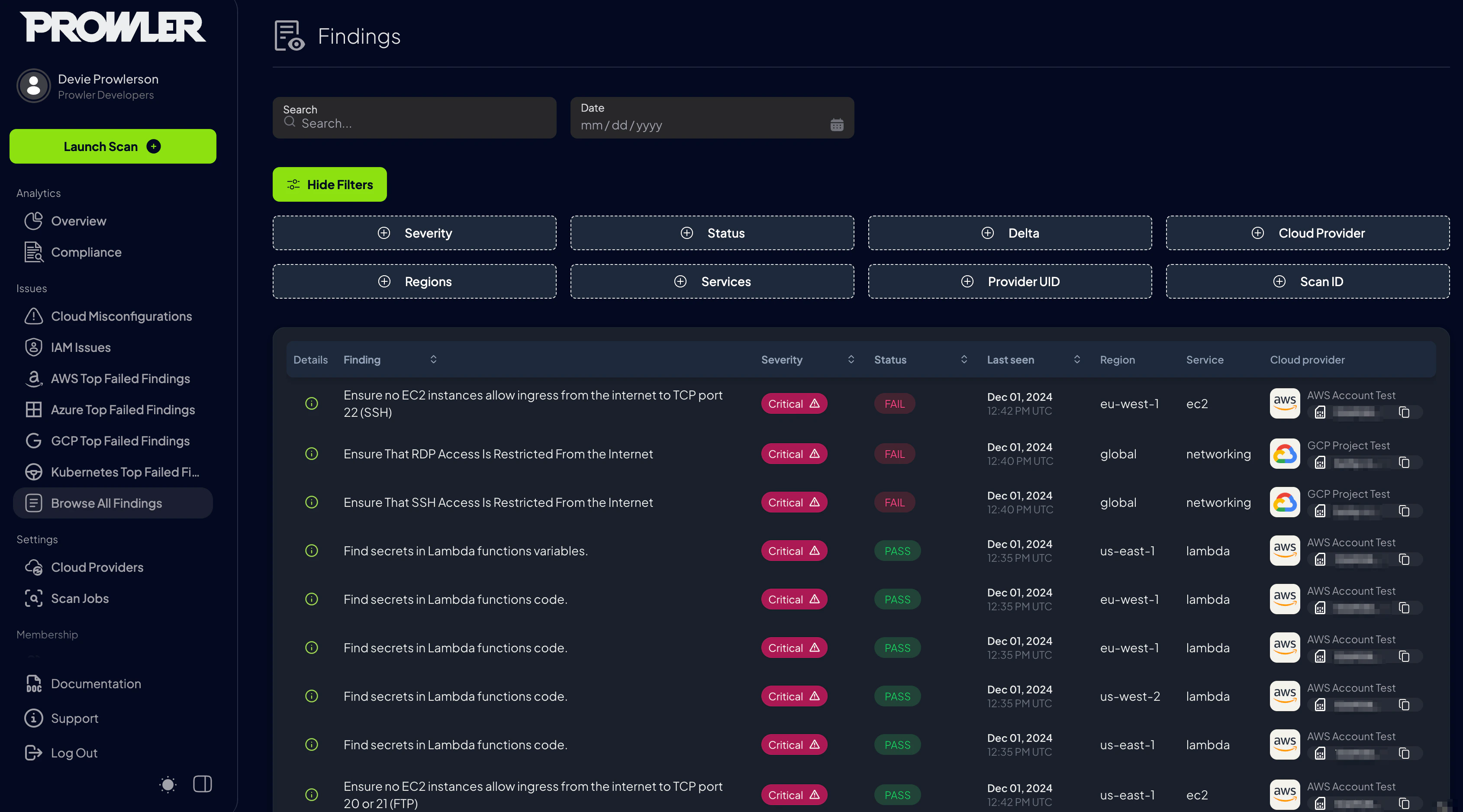The width and height of the screenshot is (1463, 812).
Task: Open Compliance in the sidebar
Action: click(x=86, y=252)
